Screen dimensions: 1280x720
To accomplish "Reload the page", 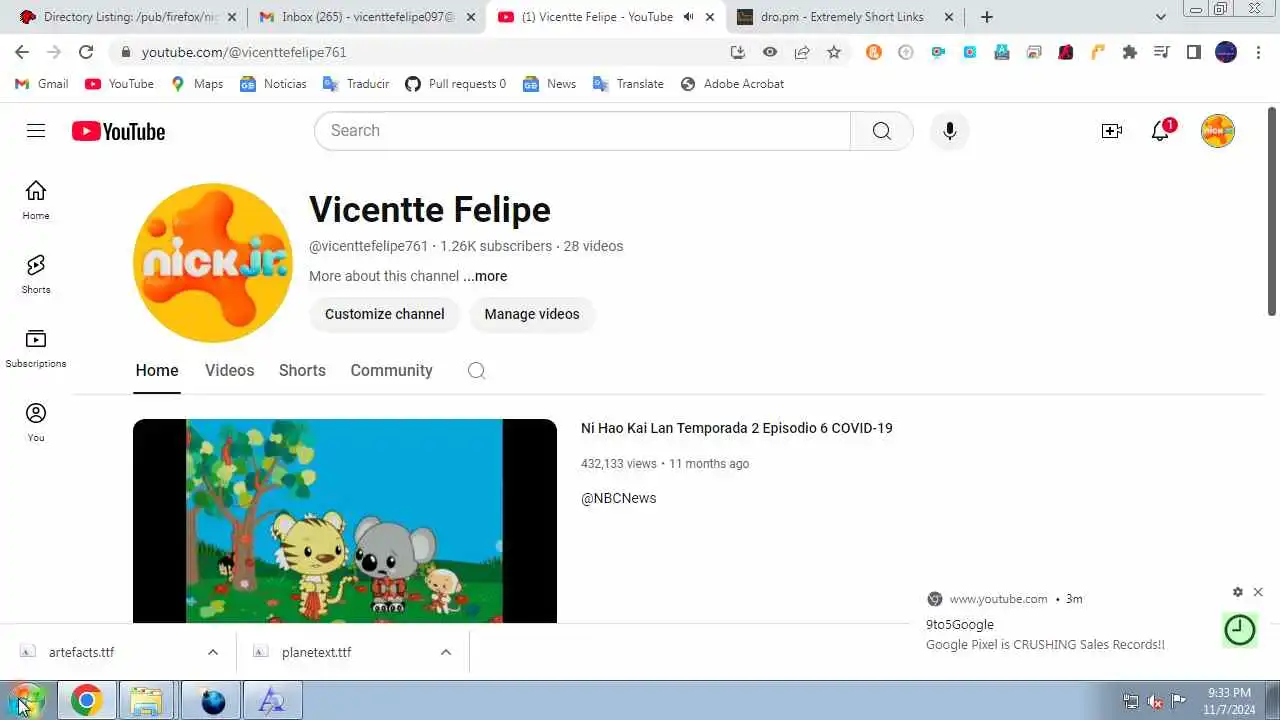I will click(86, 52).
